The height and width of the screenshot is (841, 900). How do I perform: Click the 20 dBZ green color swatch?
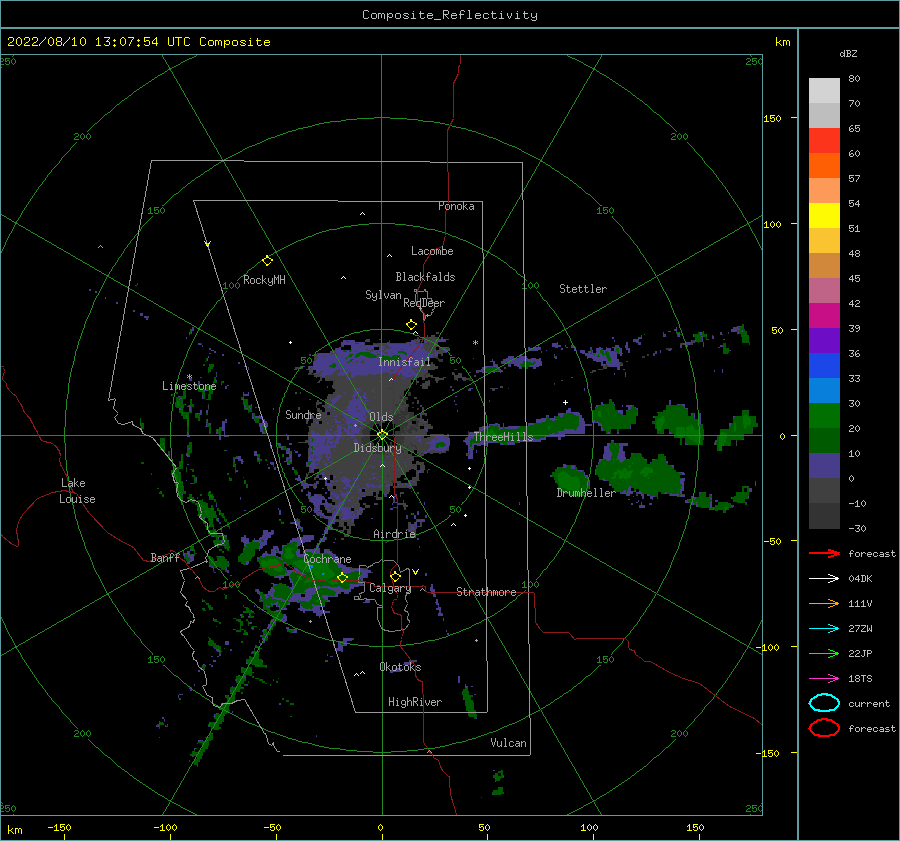point(824,416)
